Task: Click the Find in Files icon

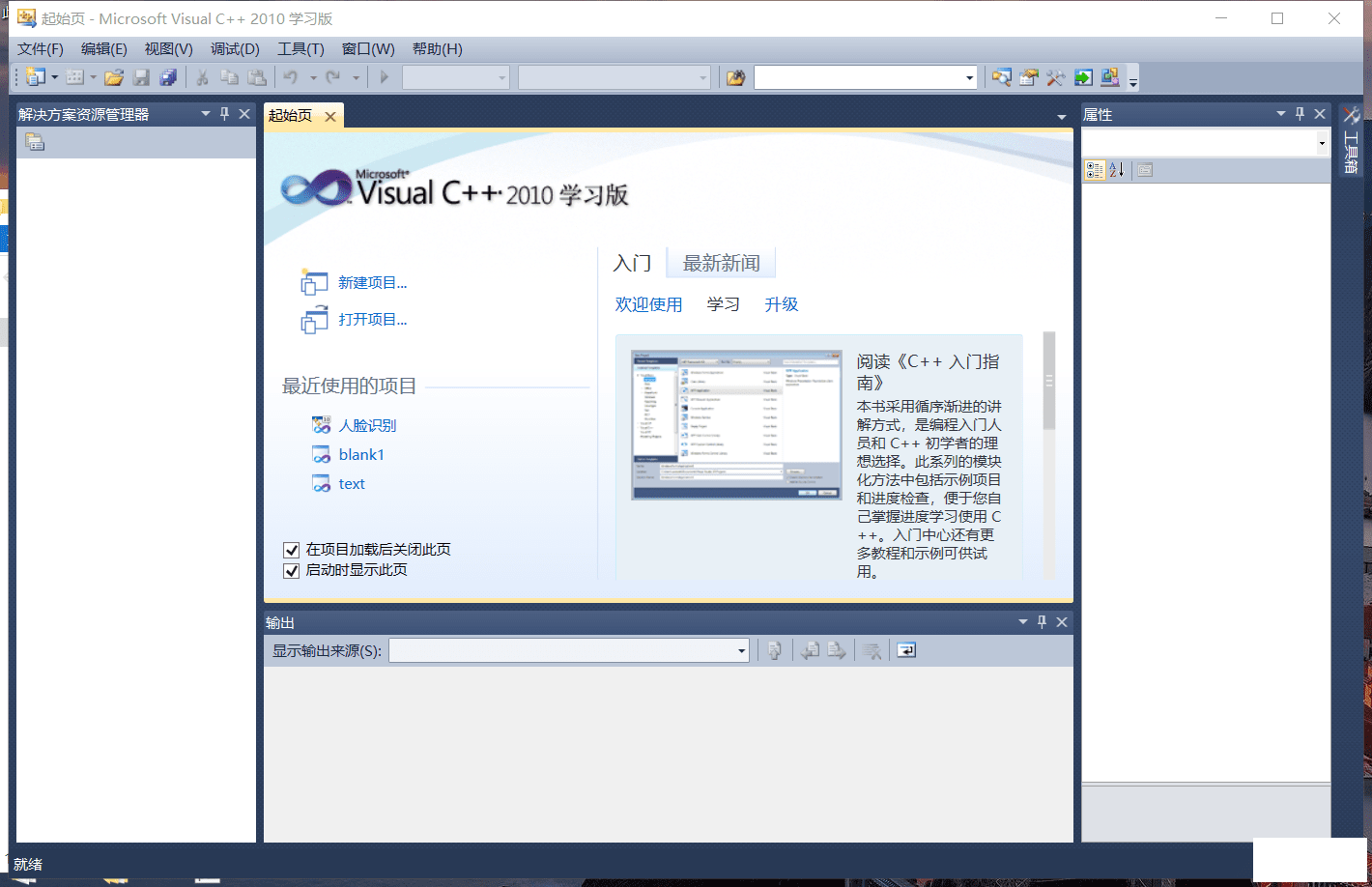Action: point(736,77)
